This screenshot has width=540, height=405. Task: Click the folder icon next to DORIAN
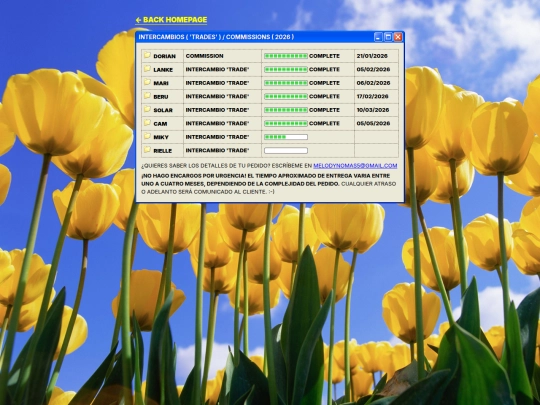[x=147, y=55]
